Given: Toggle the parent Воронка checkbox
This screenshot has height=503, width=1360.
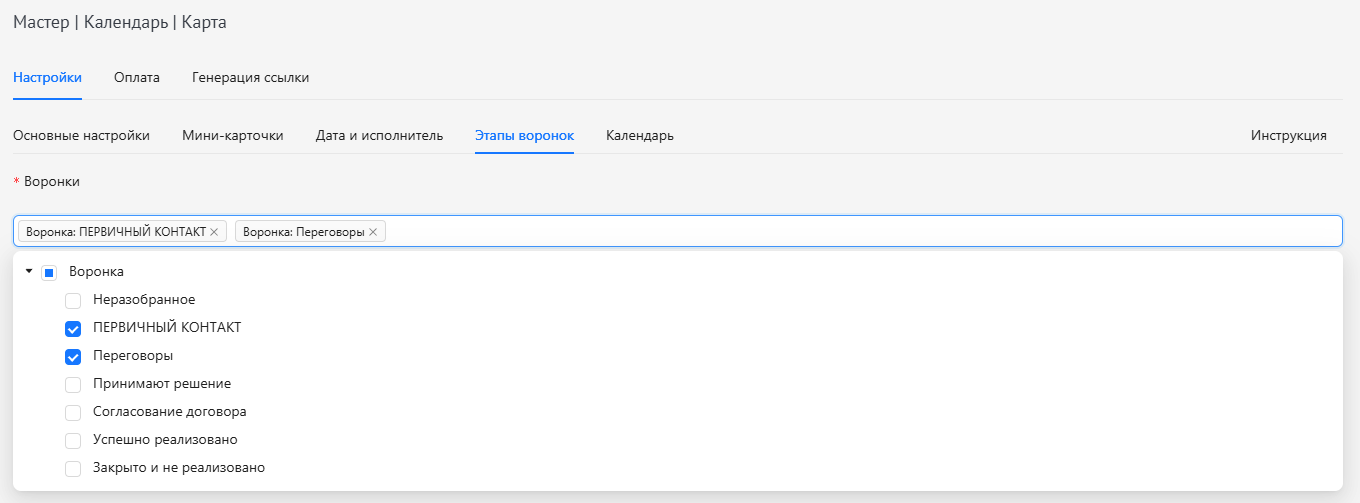Looking at the screenshot, I should 49,272.
